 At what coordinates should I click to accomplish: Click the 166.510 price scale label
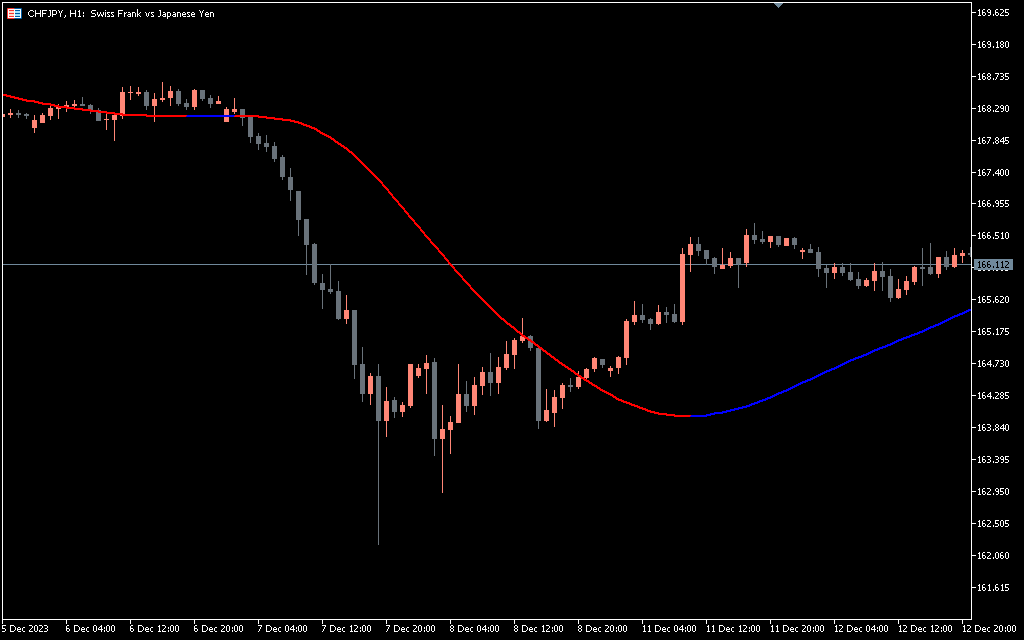[x=993, y=236]
